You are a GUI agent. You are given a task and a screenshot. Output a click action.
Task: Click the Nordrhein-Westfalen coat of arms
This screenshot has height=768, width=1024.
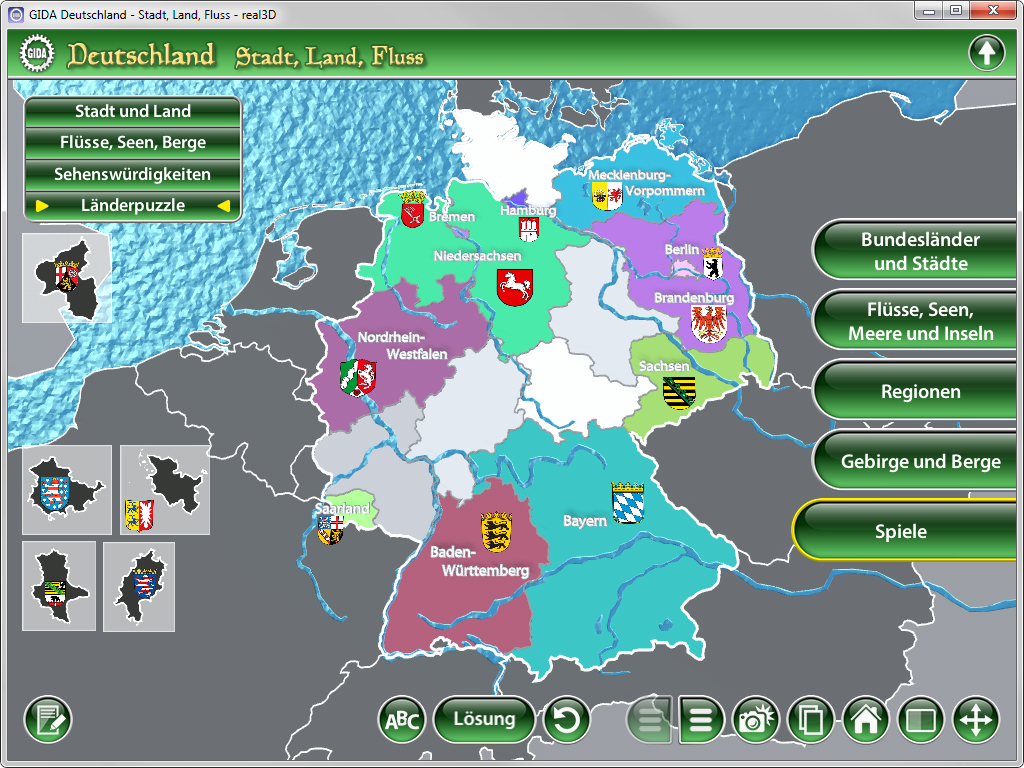click(x=358, y=377)
